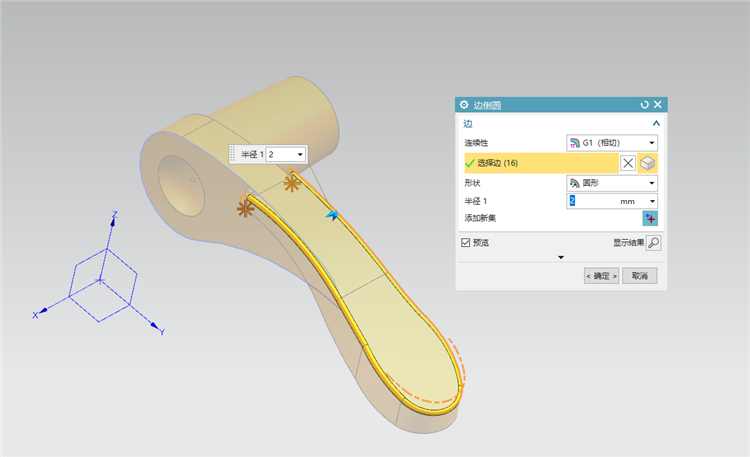Click the 显示结果 magnifier icon
Image resolution: width=750 pixels, height=457 pixels.
[653, 243]
